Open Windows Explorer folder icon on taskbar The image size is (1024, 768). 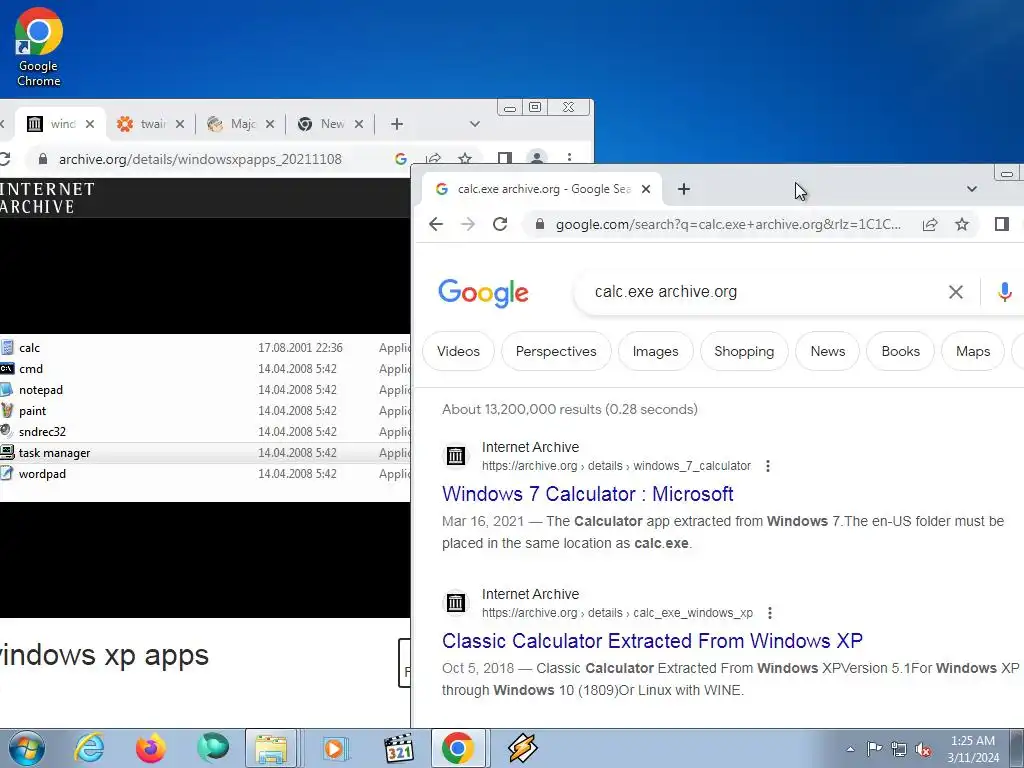pos(271,748)
